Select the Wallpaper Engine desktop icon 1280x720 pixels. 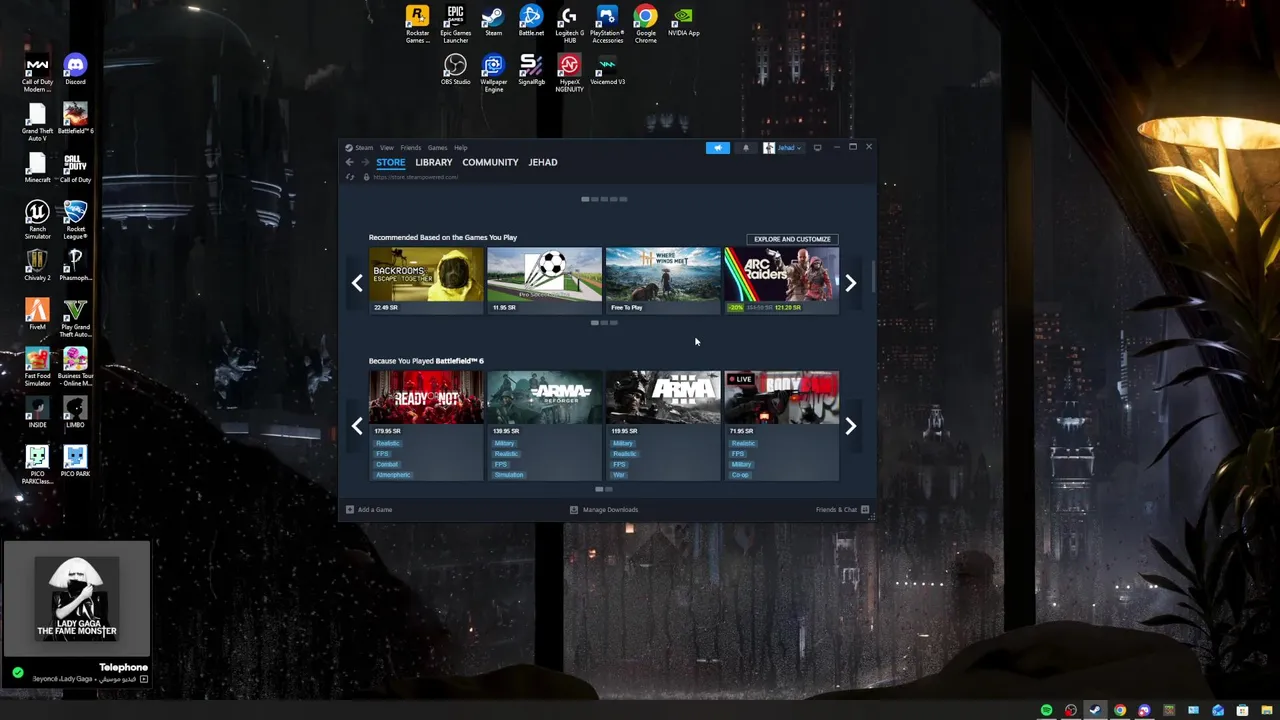pos(493,73)
